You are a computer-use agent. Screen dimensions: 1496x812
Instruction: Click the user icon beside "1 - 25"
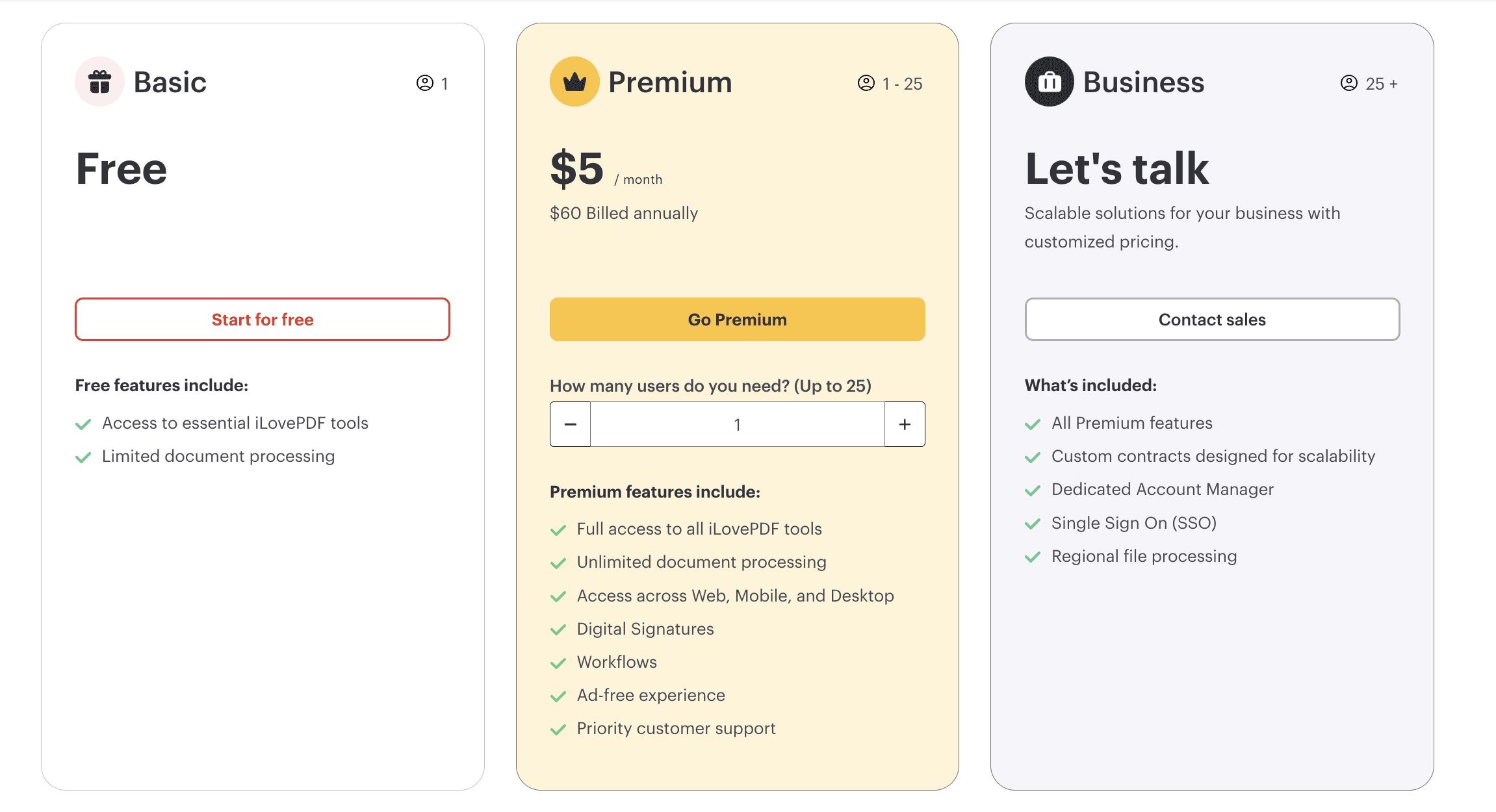(866, 83)
